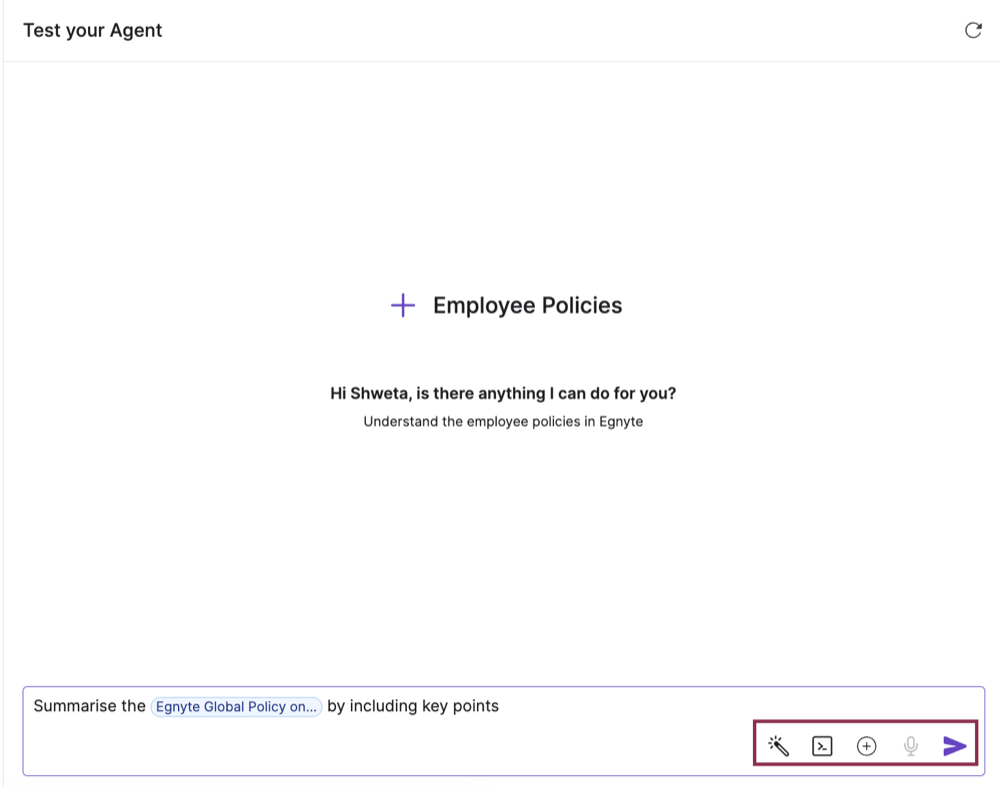The height and width of the screenshot is (787, 999).
Task: Select the Test your Agent panel header
Action: [x=92, y=30]
